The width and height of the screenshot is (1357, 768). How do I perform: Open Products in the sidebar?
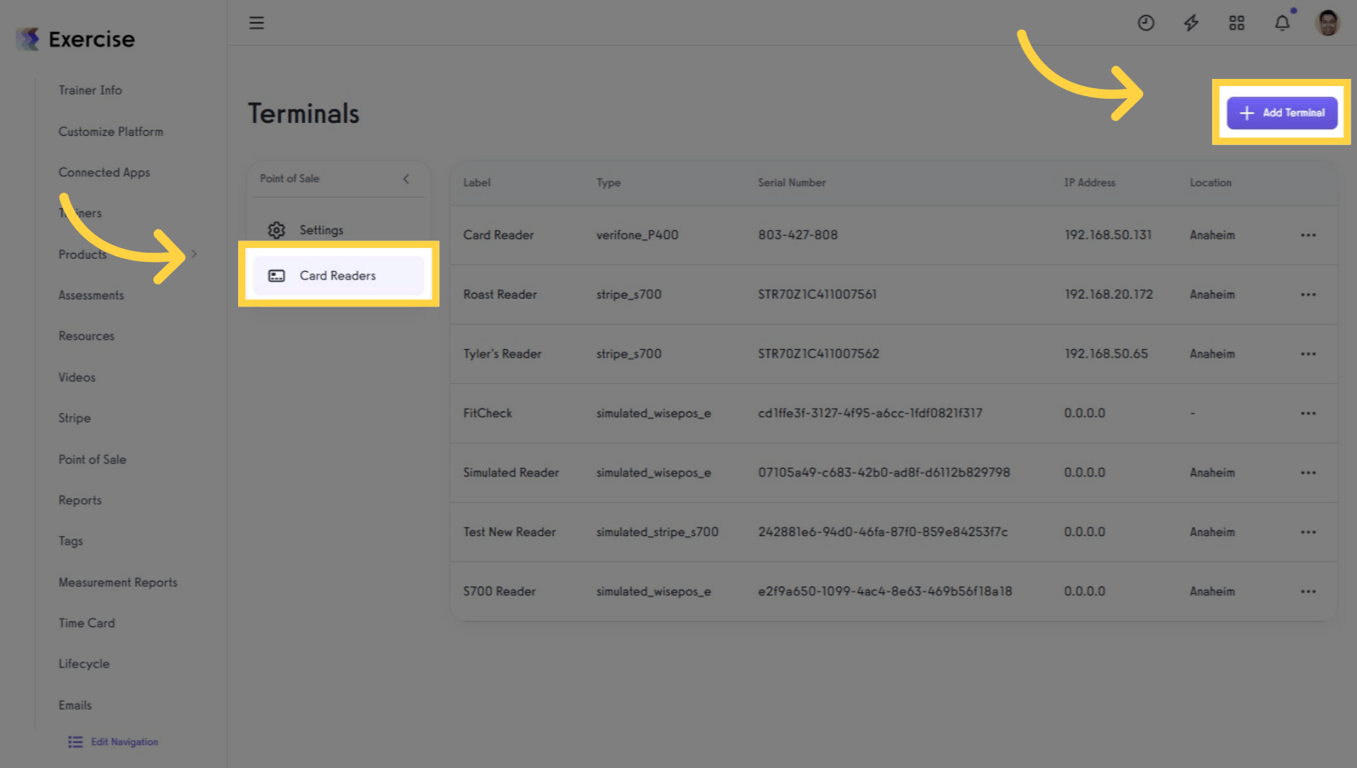pos(82,255)
